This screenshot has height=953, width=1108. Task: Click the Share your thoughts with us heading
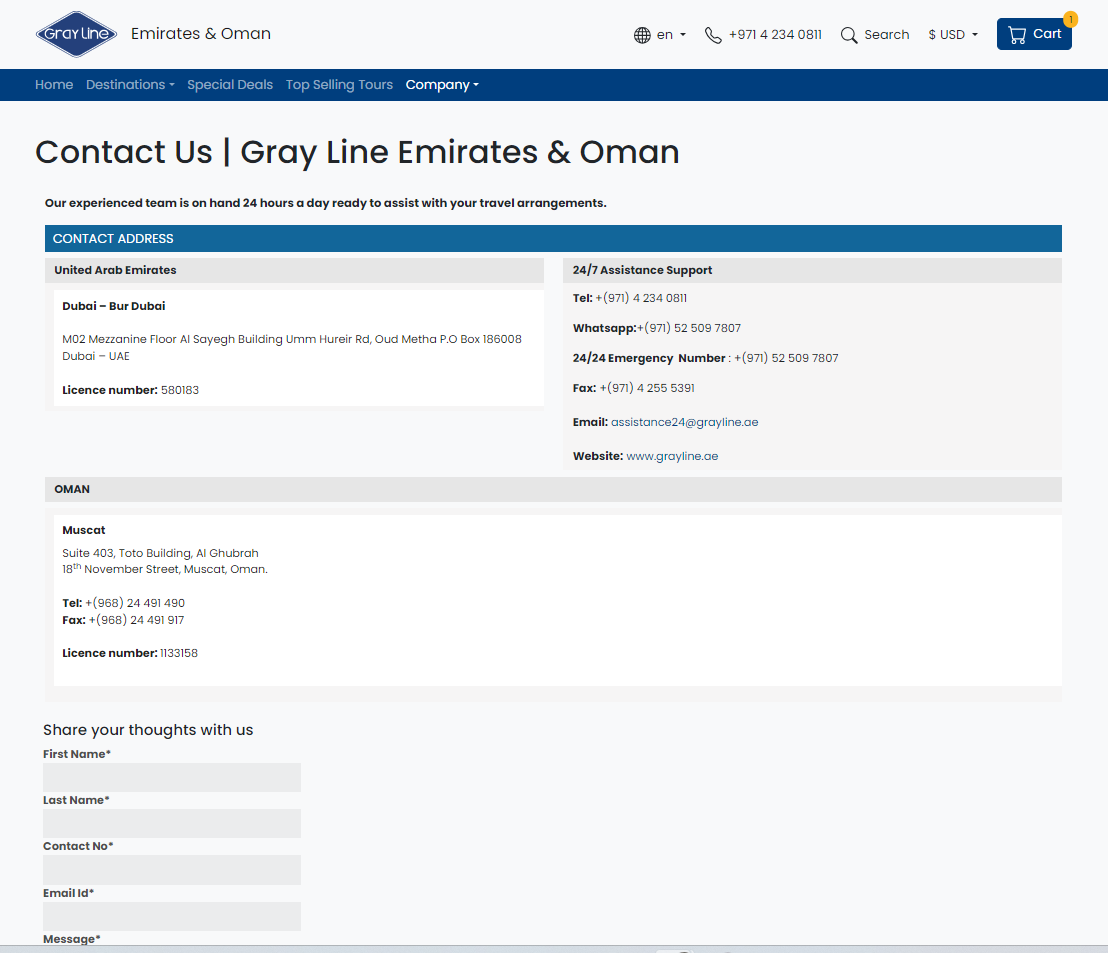click(x=148, y=730)
